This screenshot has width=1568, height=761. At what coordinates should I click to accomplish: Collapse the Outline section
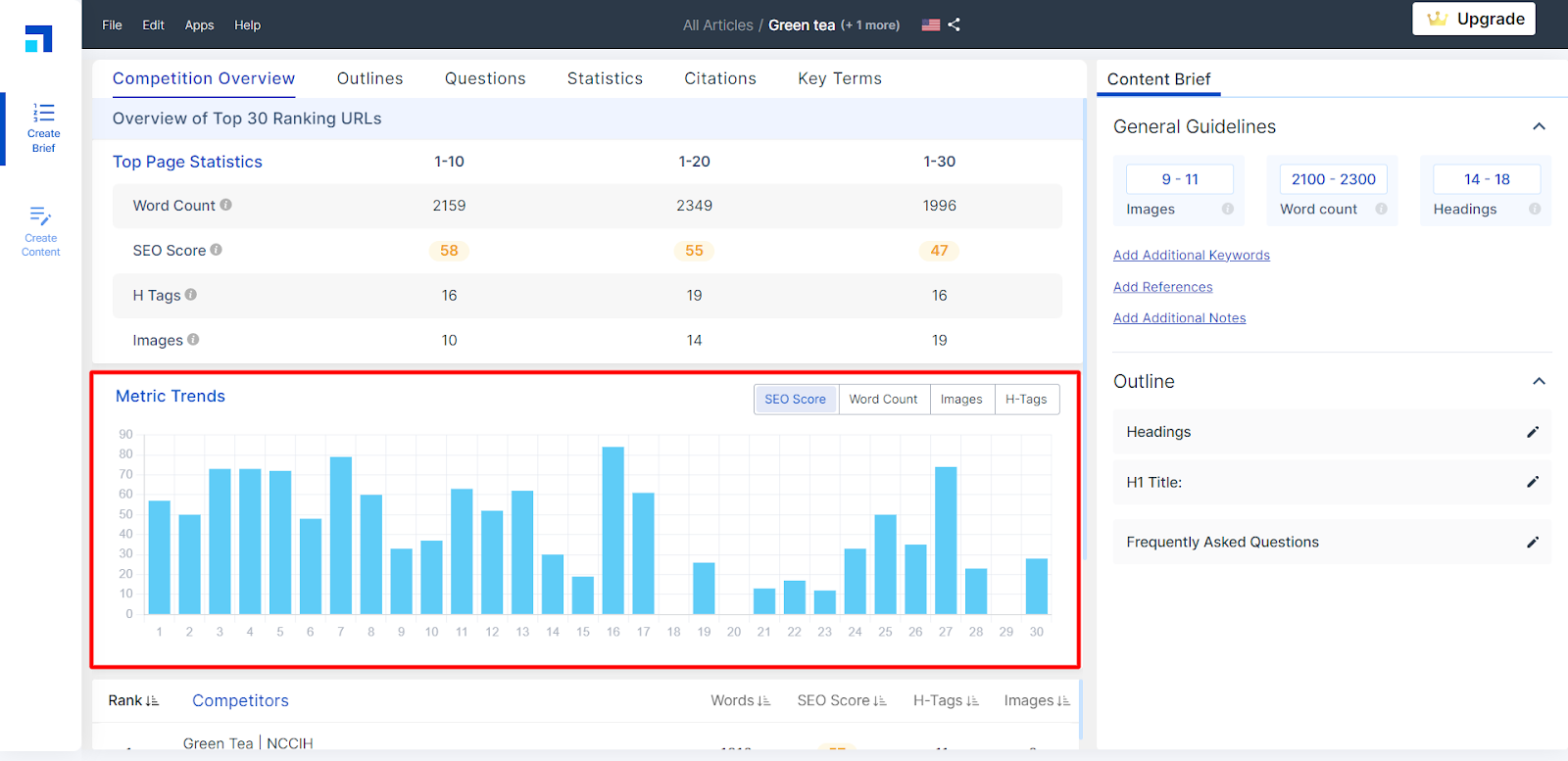[x=1539, y=381]
